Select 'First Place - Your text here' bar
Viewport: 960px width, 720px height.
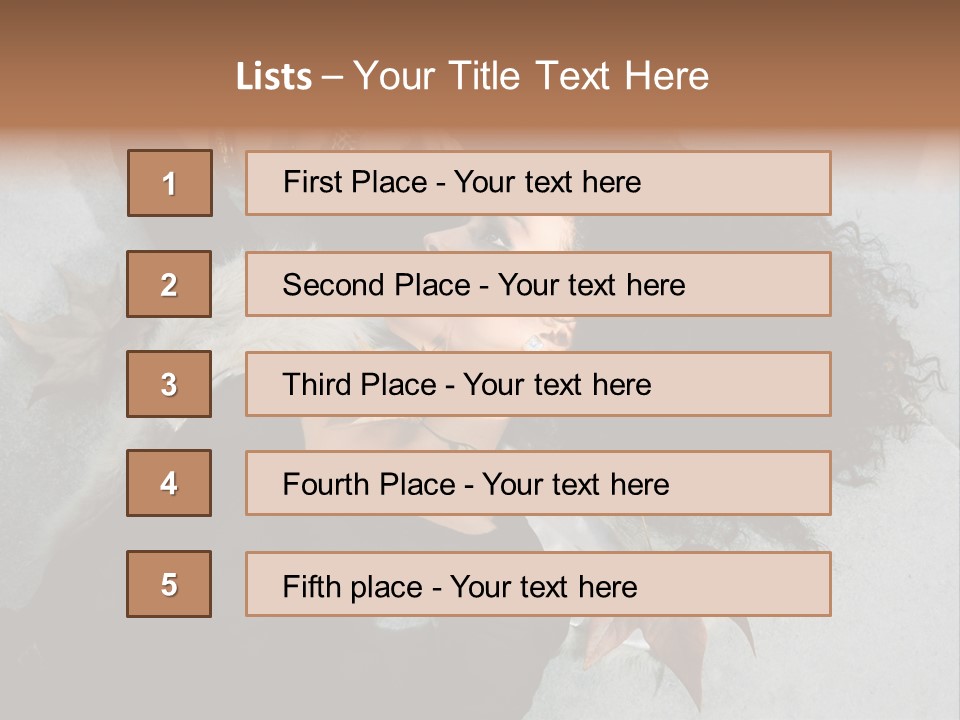[x=538, y=183]
